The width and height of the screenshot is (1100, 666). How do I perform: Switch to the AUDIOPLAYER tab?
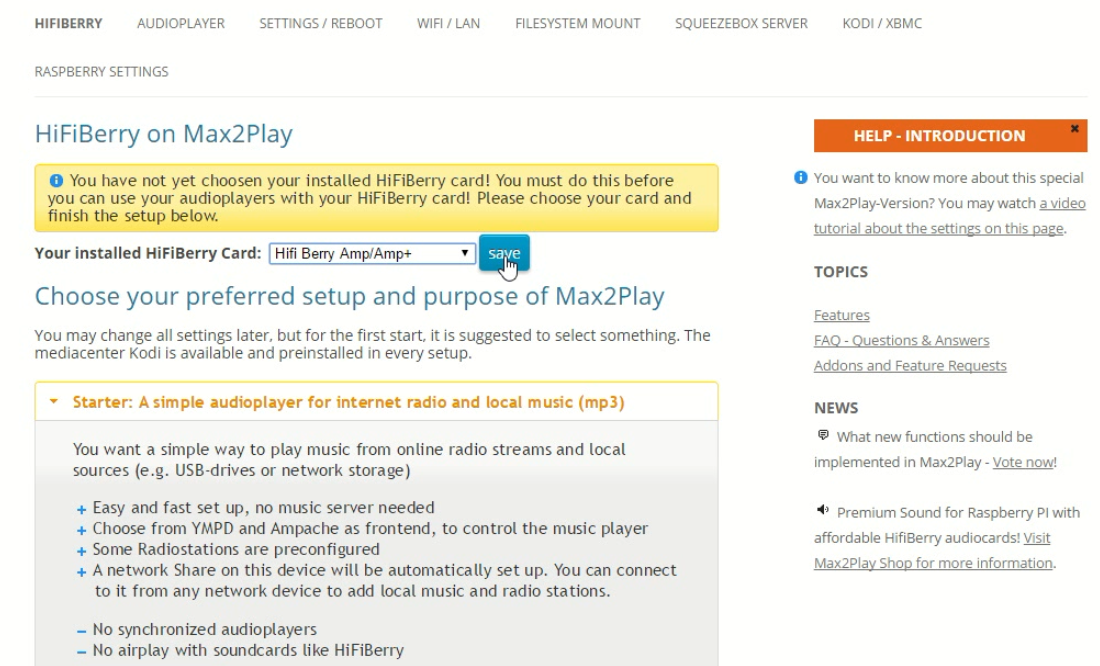(181, 23)
